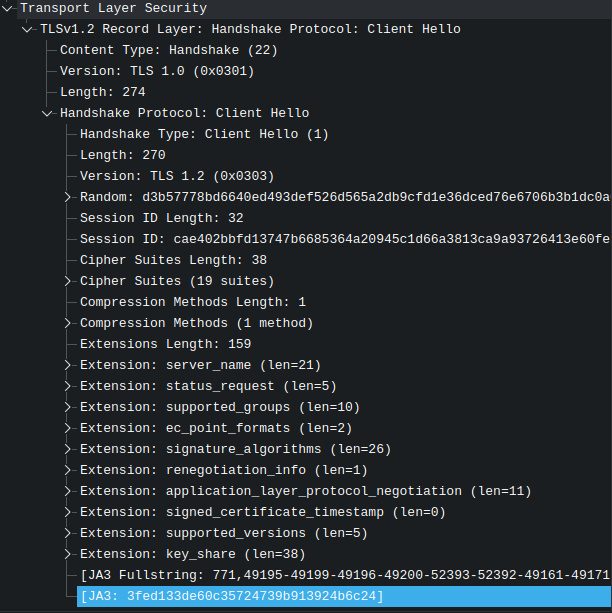This screenshot has height=613, width=612.
Task: Expand the server_name extension
Action: click(67, 365)
